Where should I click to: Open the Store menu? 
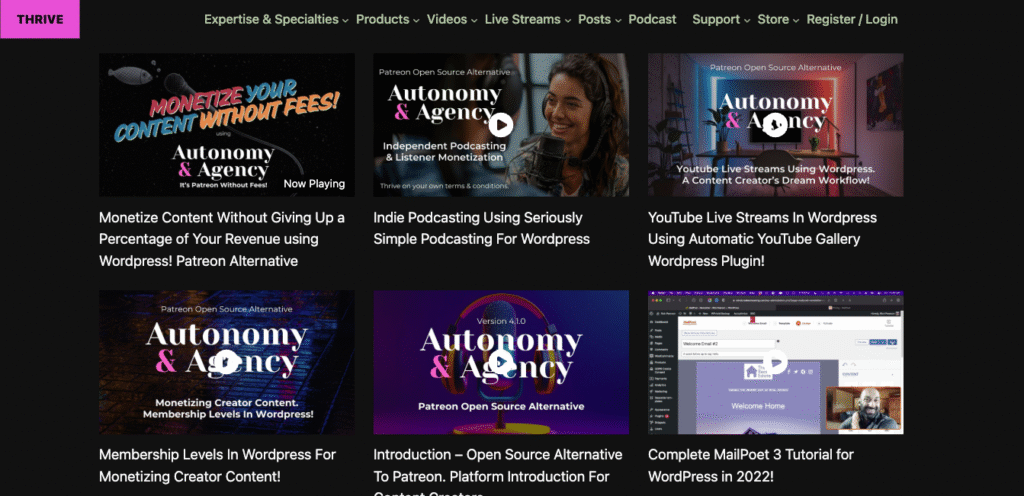(x=778, y=19)
